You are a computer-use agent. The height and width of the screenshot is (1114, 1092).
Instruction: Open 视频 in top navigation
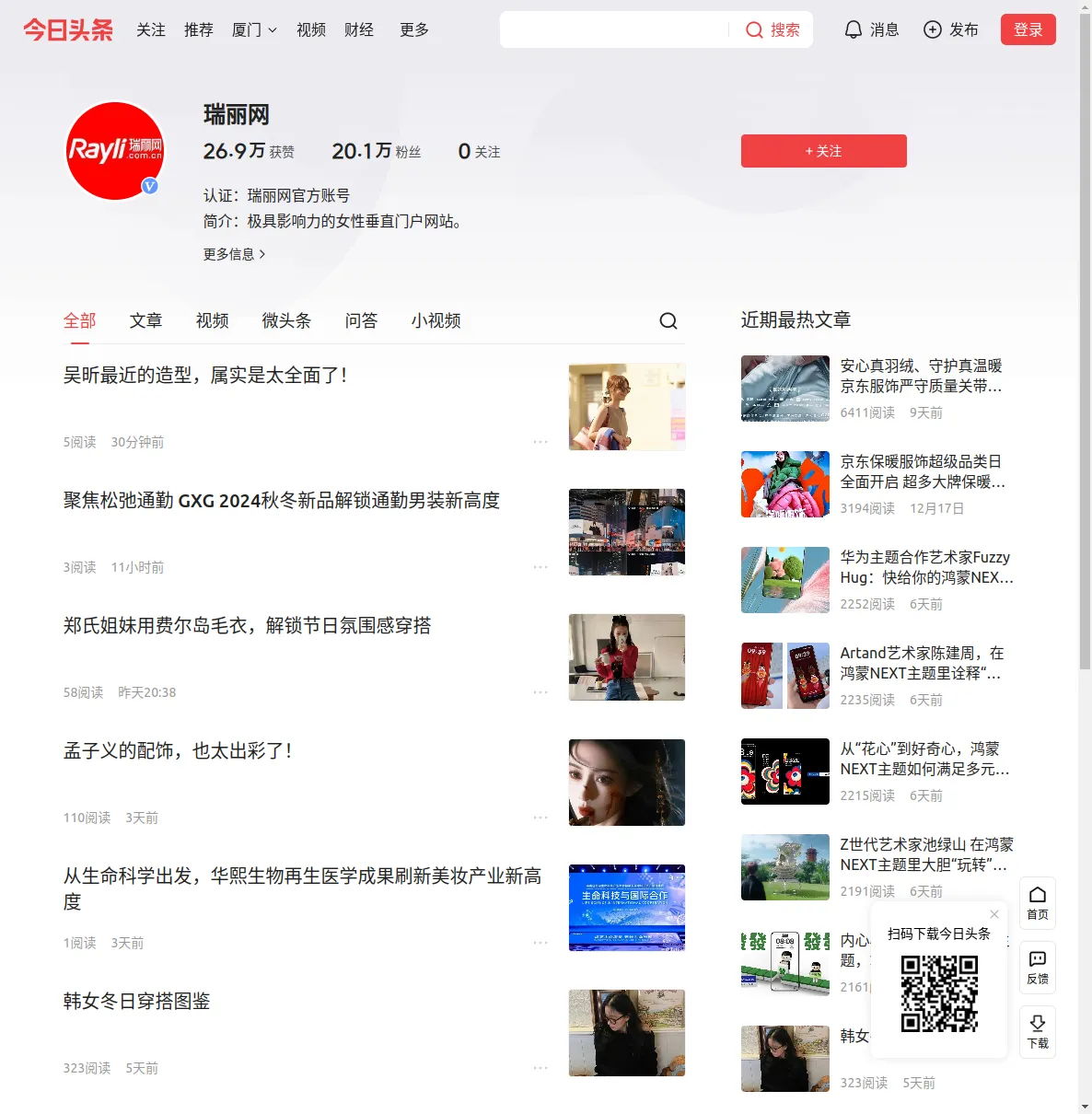311,29
